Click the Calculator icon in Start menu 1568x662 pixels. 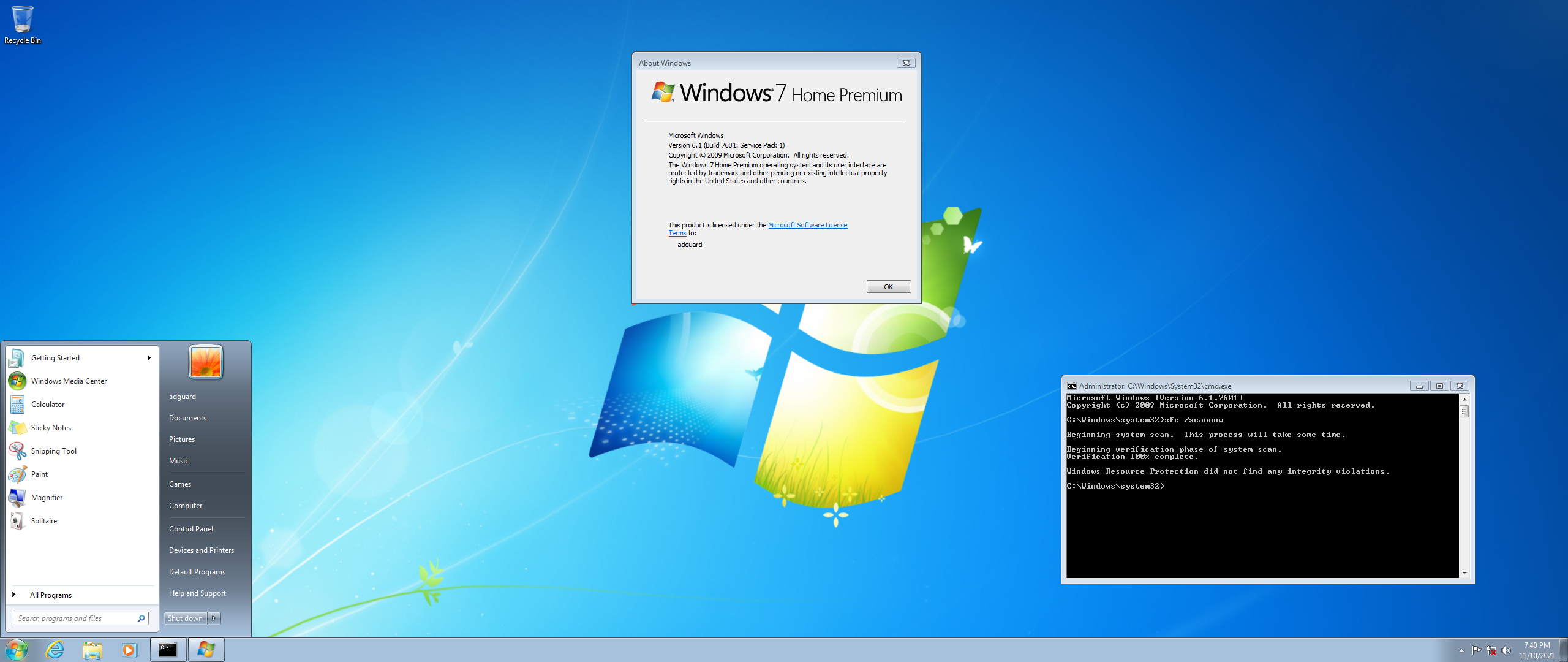point(17,405)
